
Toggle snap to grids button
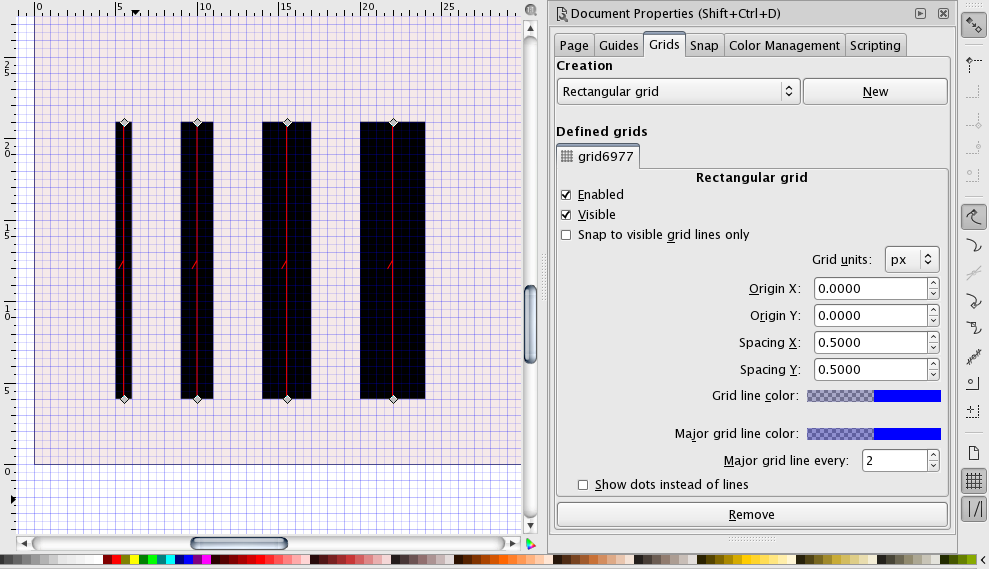[x=974, y=481]
